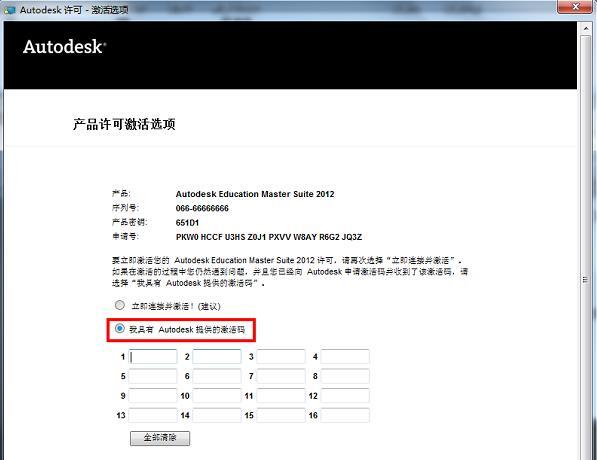The image size is (597, 460).
Task: Click the vertical scrollbar up arrow
Action: point(586,28)
